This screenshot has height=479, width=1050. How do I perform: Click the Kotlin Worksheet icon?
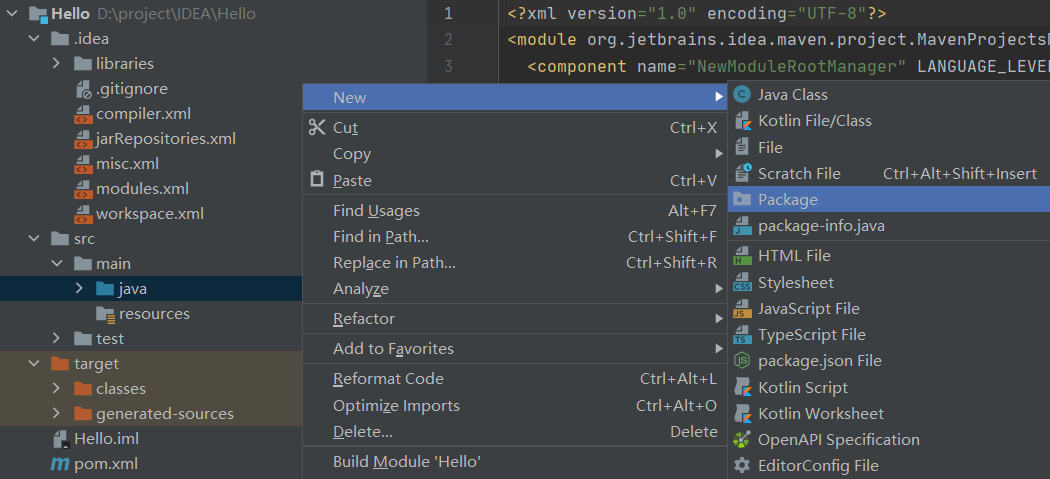point(741,414)
